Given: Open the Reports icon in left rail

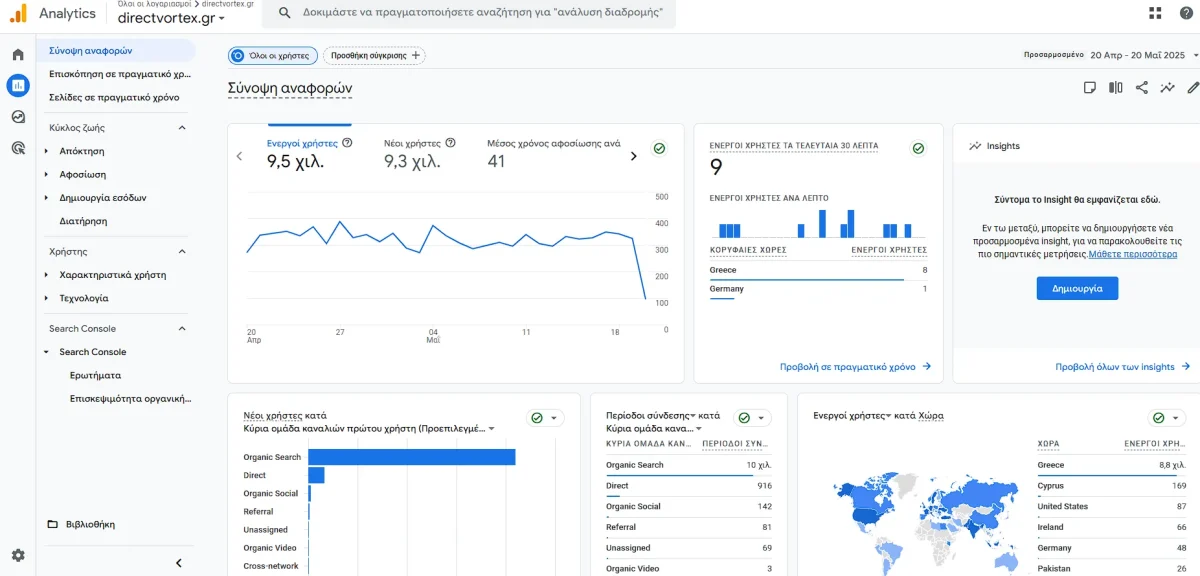Looking at the screenshot, I should (x=18, y=86).
